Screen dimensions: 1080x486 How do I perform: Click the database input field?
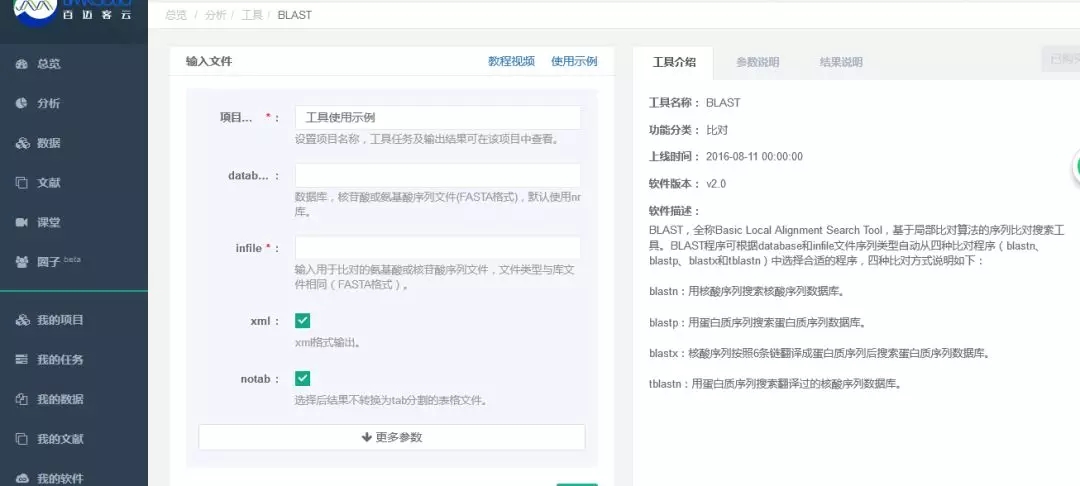click(x=437, y=176)
